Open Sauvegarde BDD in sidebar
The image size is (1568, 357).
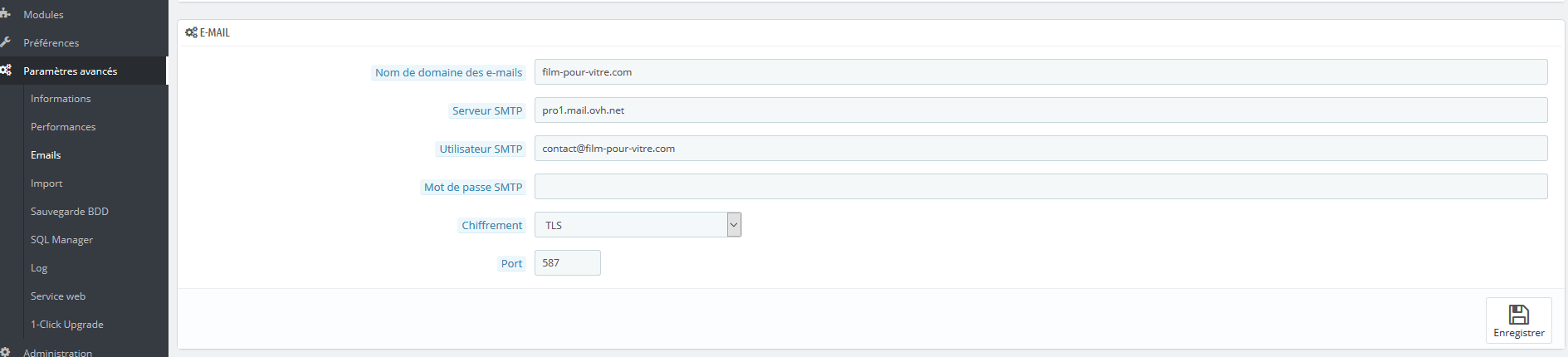coord(70,212)
